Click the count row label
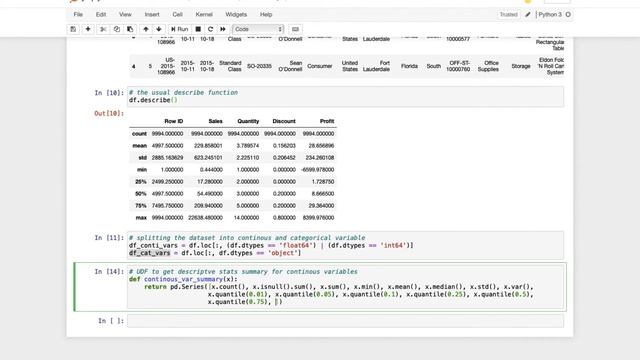This screenshot has height=360, width=640. [139, 134]
